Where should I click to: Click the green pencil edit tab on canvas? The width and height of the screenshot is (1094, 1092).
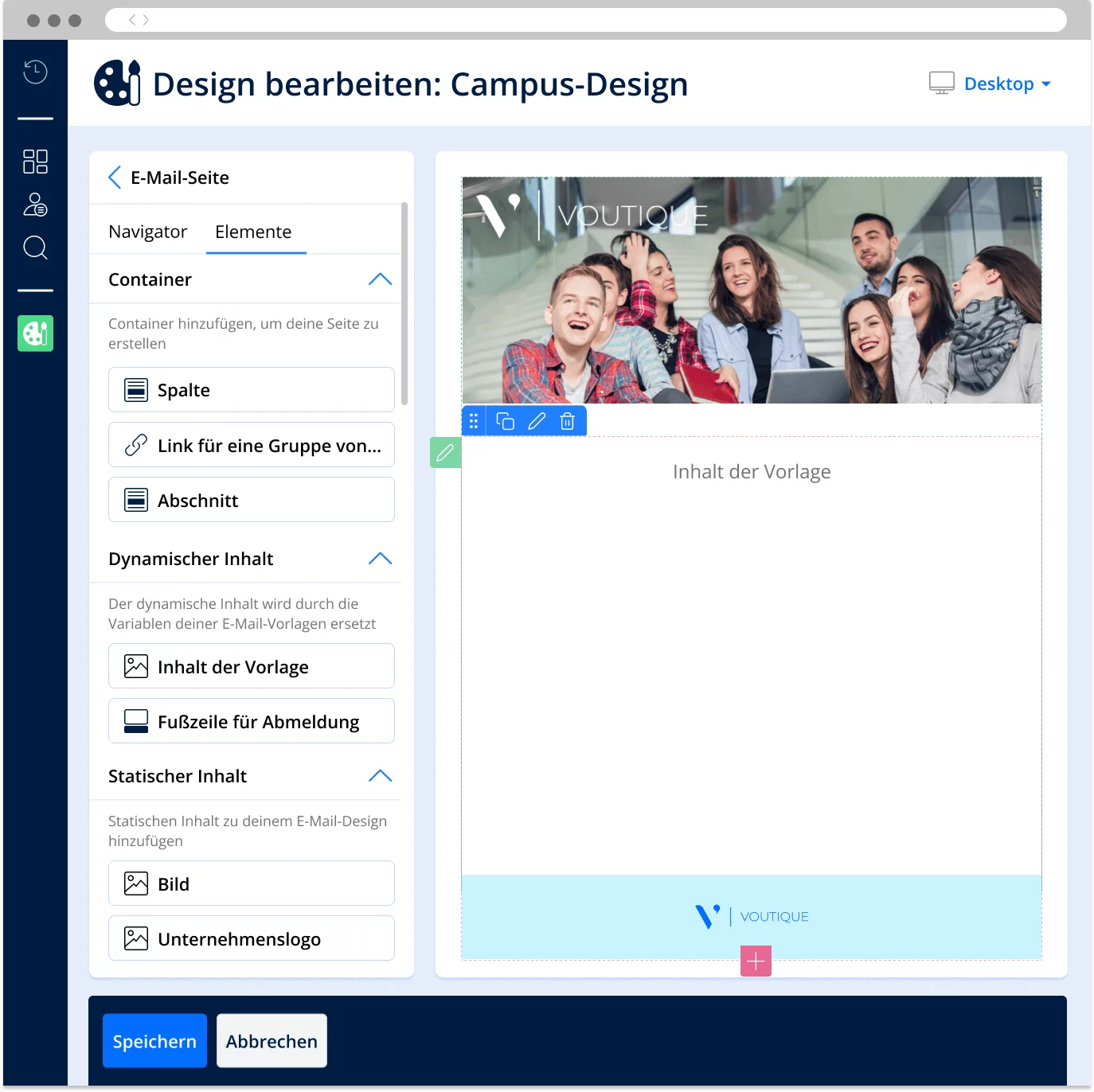pyautogui.click(x=445, y=452)
